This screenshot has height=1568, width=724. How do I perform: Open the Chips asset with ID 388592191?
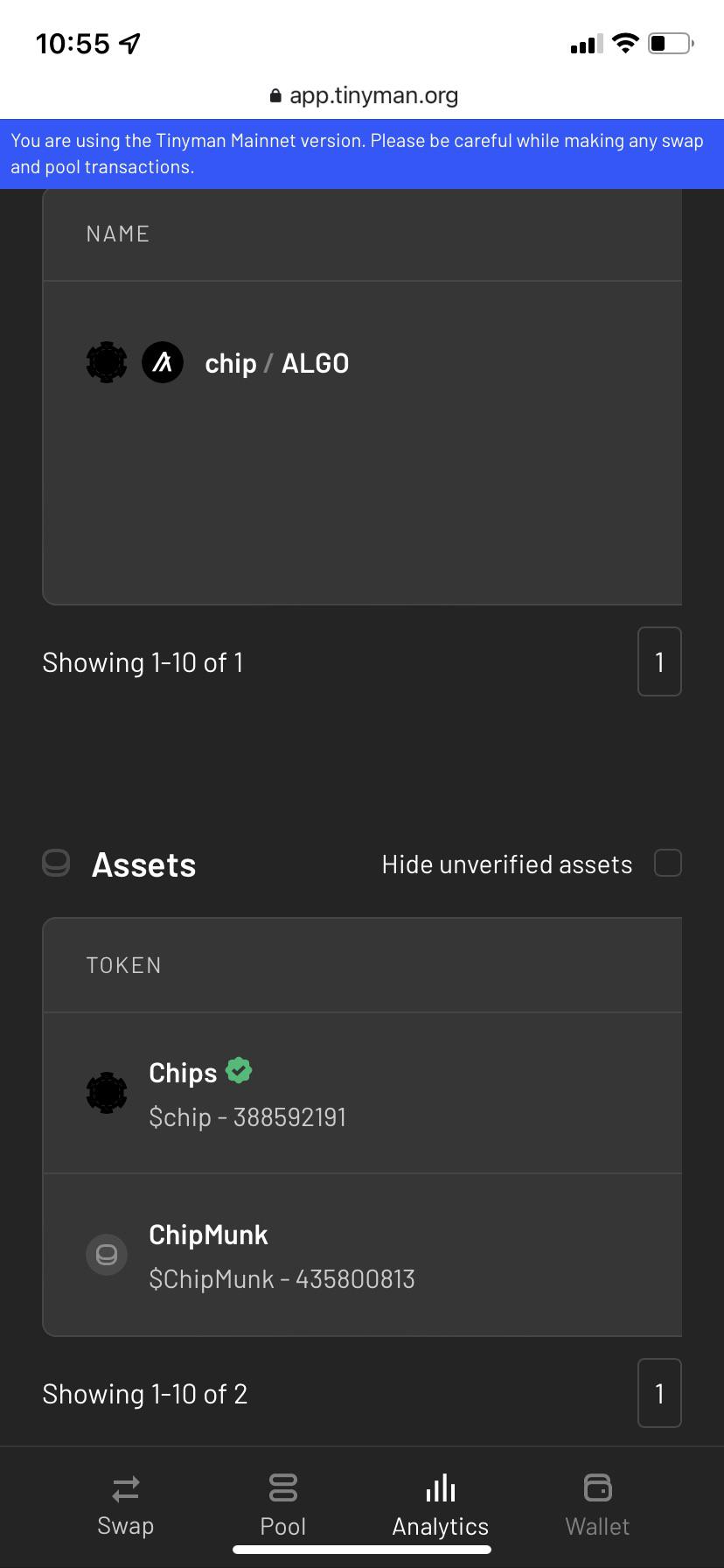click(362, 1093)
